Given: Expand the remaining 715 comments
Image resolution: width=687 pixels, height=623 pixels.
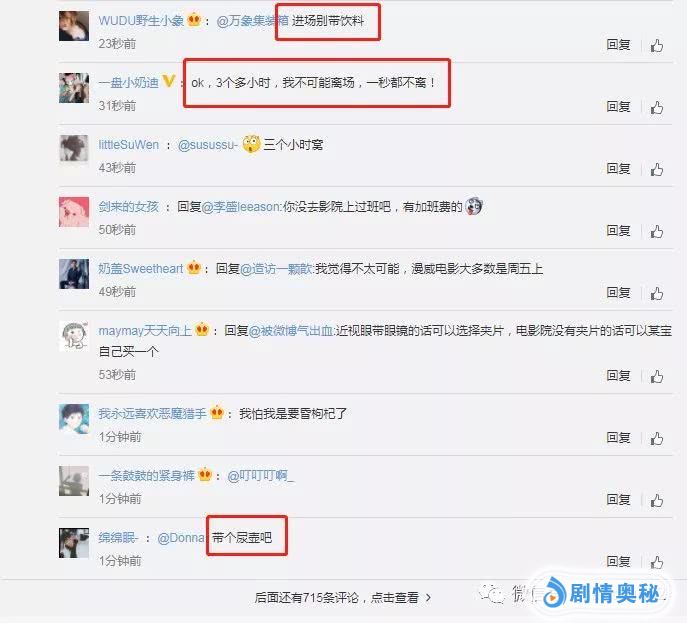Looking at the screenshot, I should click(x=343, y=598).
